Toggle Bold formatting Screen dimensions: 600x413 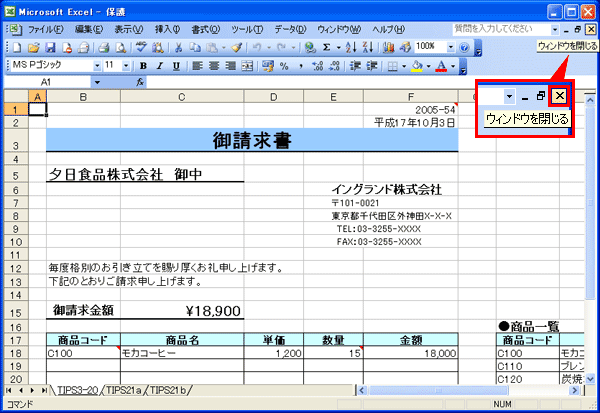143,66
